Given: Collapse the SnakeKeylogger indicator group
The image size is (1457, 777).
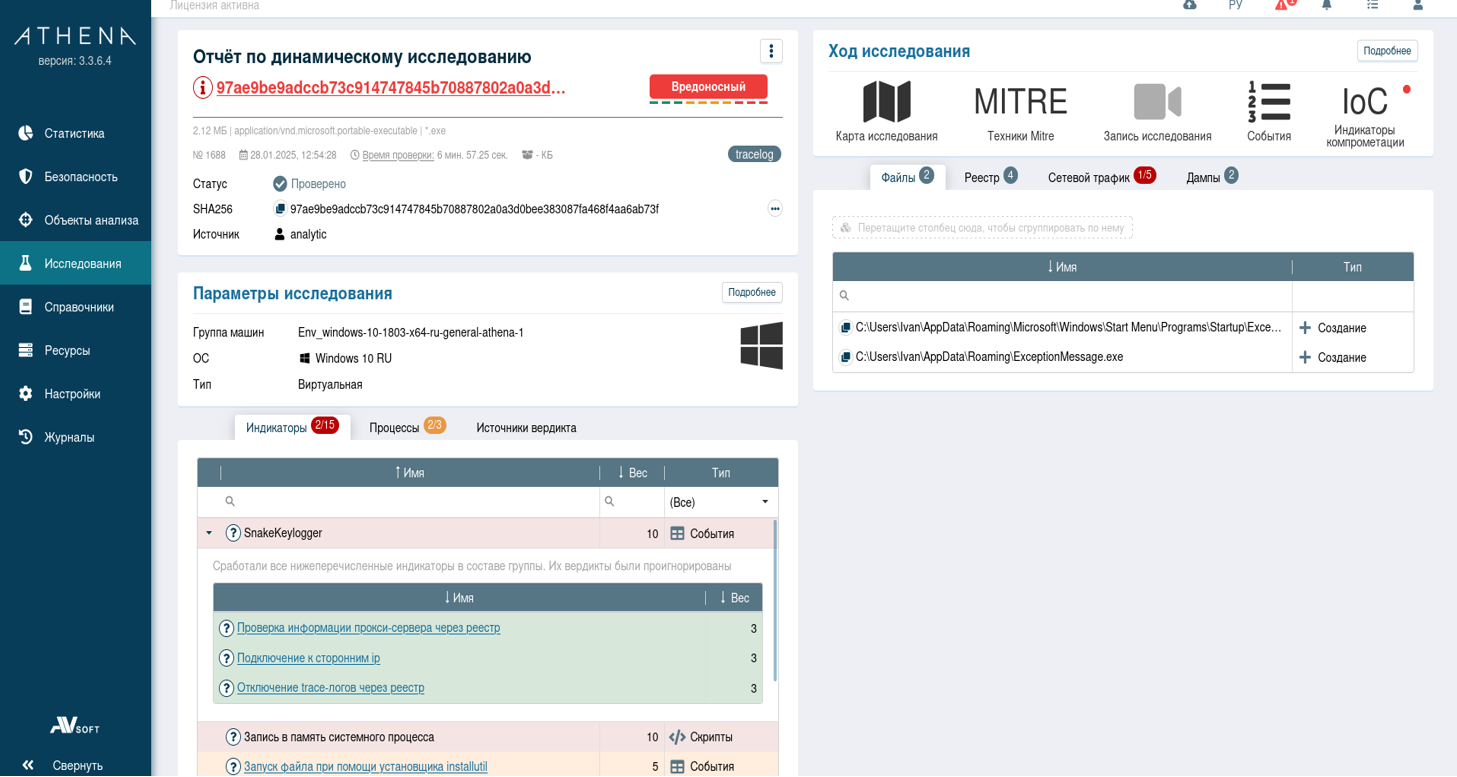Looking at the screenshot, I should [x=209, y=533].
